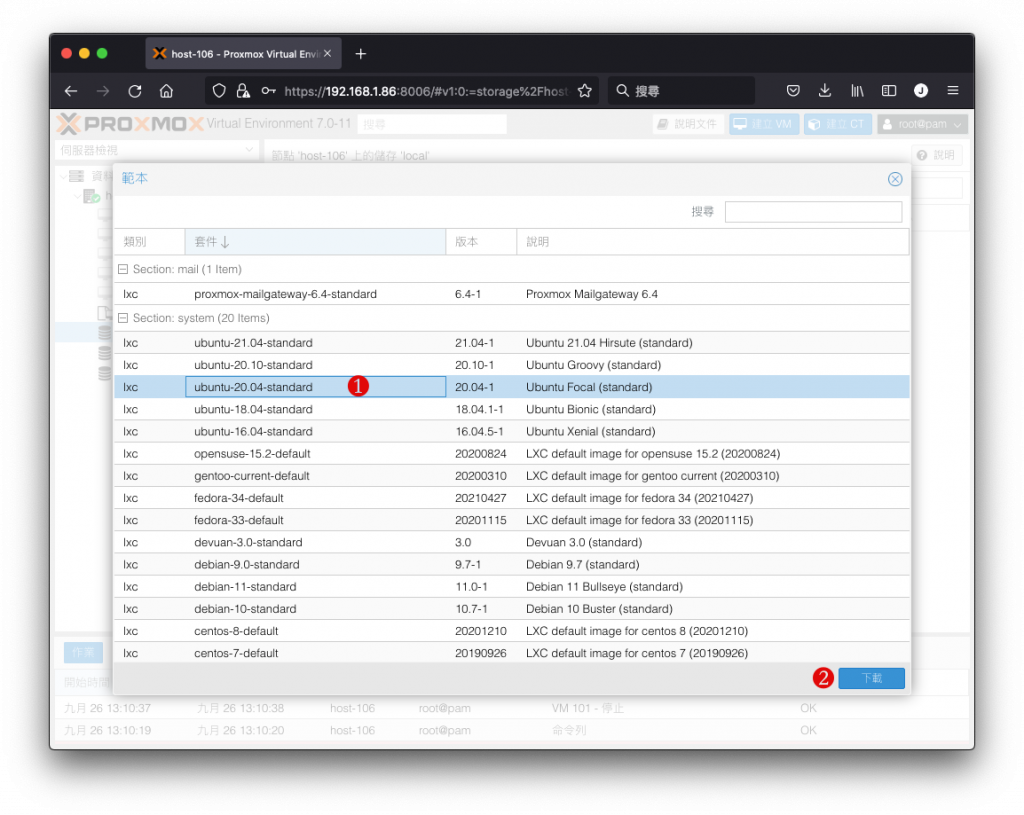Click the Create VM button
Viewport: 1024px width, 815px height.
[763, 124]
